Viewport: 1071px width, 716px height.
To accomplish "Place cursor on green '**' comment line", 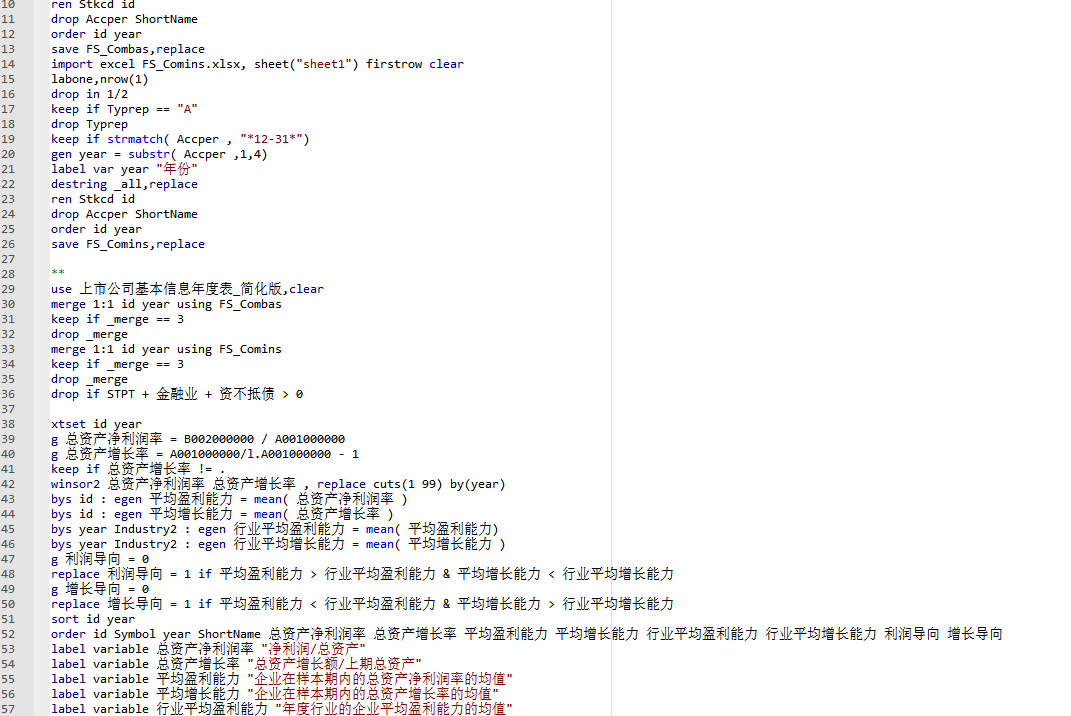I will point(58,274).
